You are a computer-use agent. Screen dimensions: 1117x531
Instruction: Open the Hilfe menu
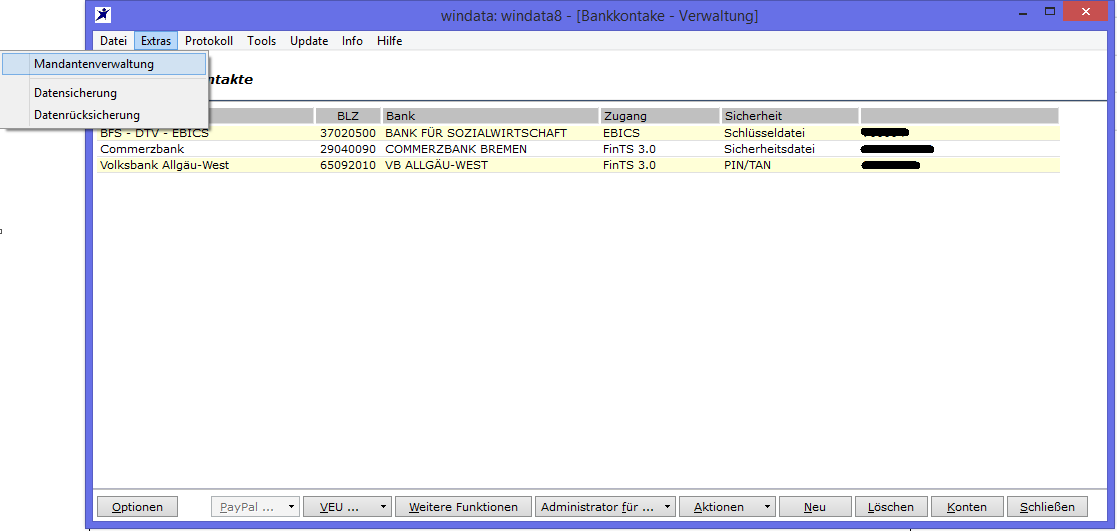[390, 41]
